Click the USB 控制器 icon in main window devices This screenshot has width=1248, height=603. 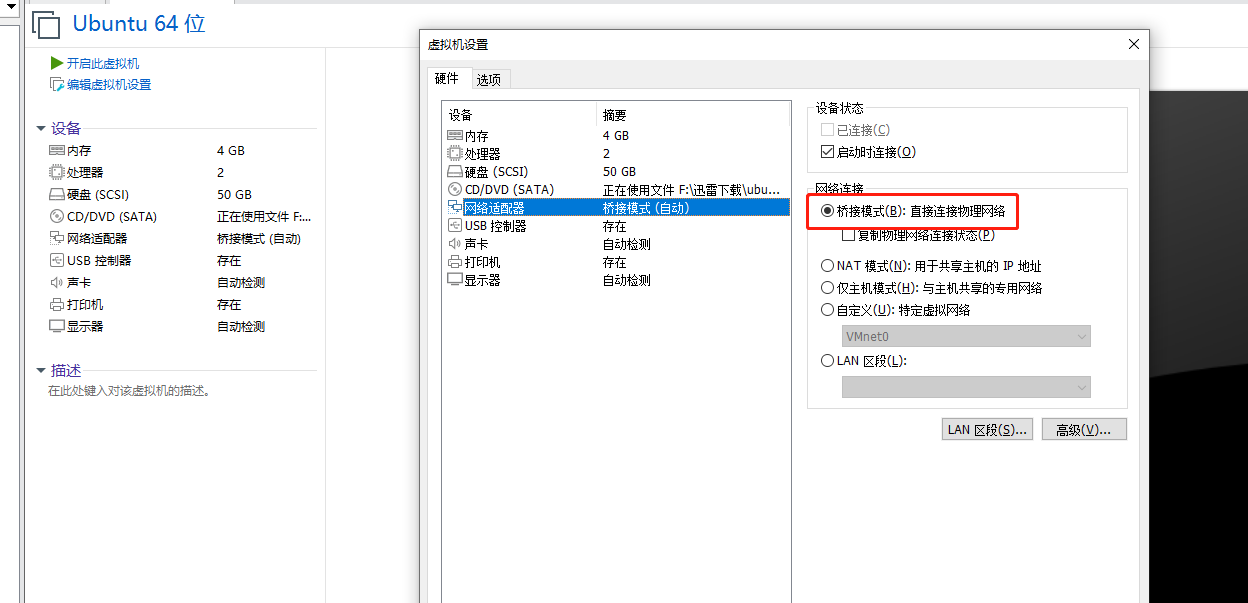[56, 260]
